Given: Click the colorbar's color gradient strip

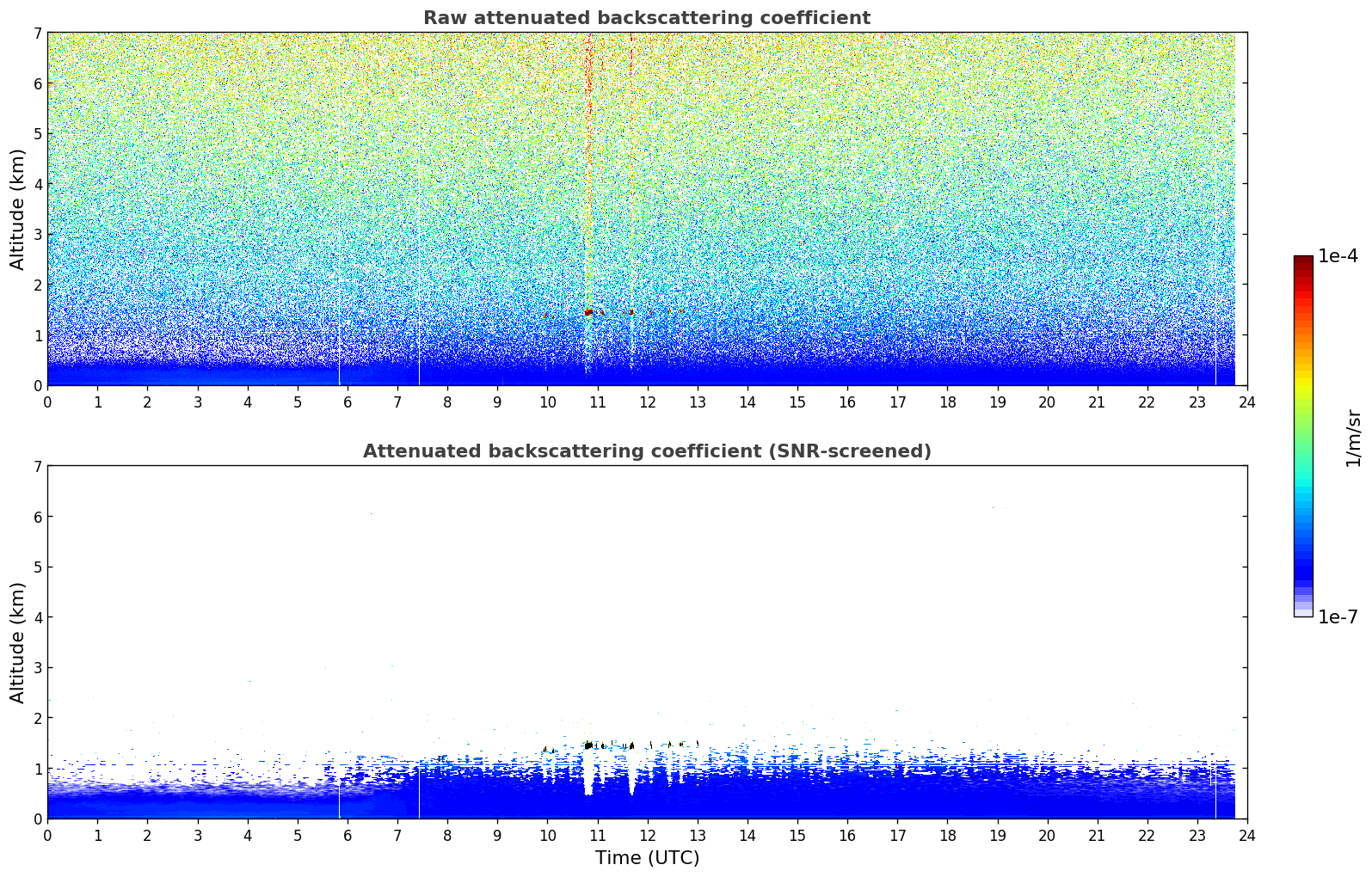Looking at the screenshot, I should point(1303,436).
